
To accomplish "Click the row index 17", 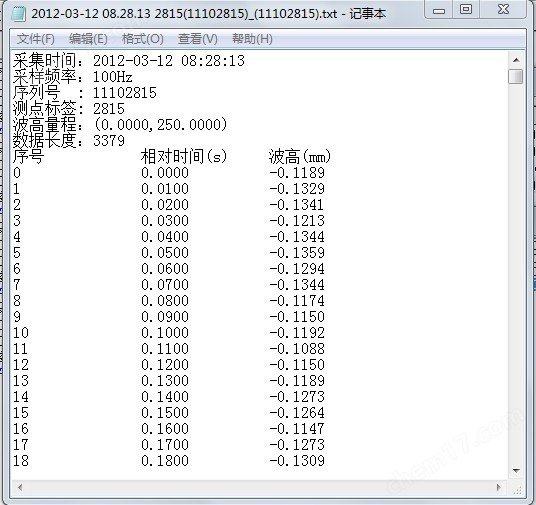I will click(21, 444).
